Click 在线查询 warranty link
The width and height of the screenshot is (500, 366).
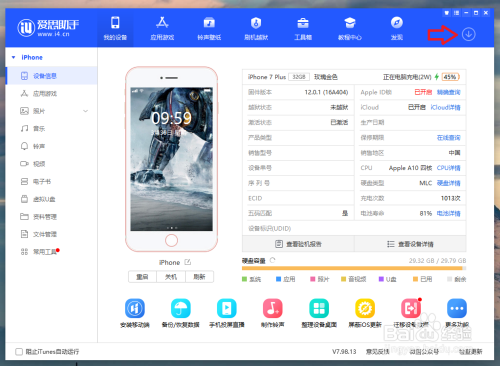tap(448, 138)
